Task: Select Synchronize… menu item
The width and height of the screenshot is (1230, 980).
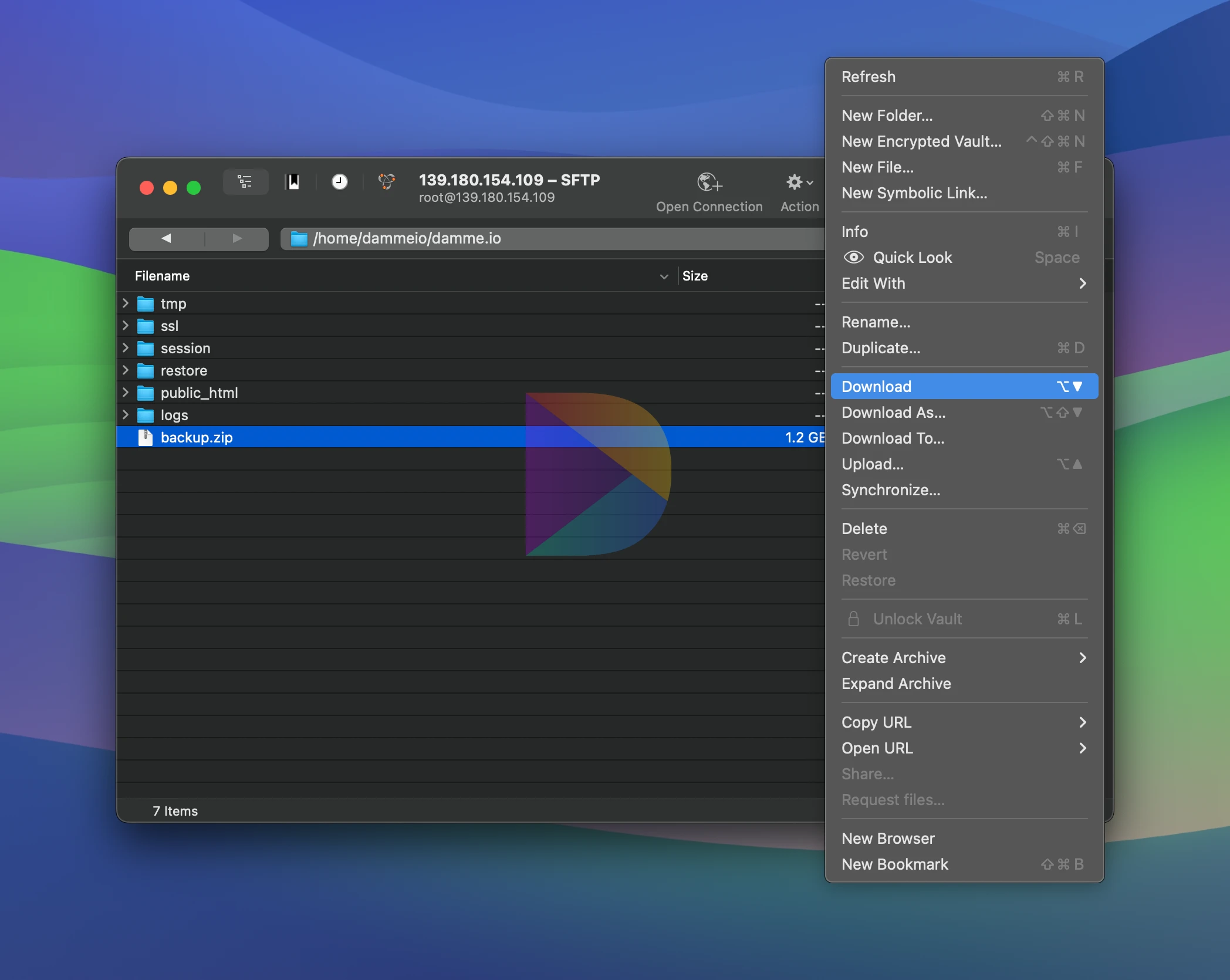Action: pyautogui.click(x=964, y=490)
